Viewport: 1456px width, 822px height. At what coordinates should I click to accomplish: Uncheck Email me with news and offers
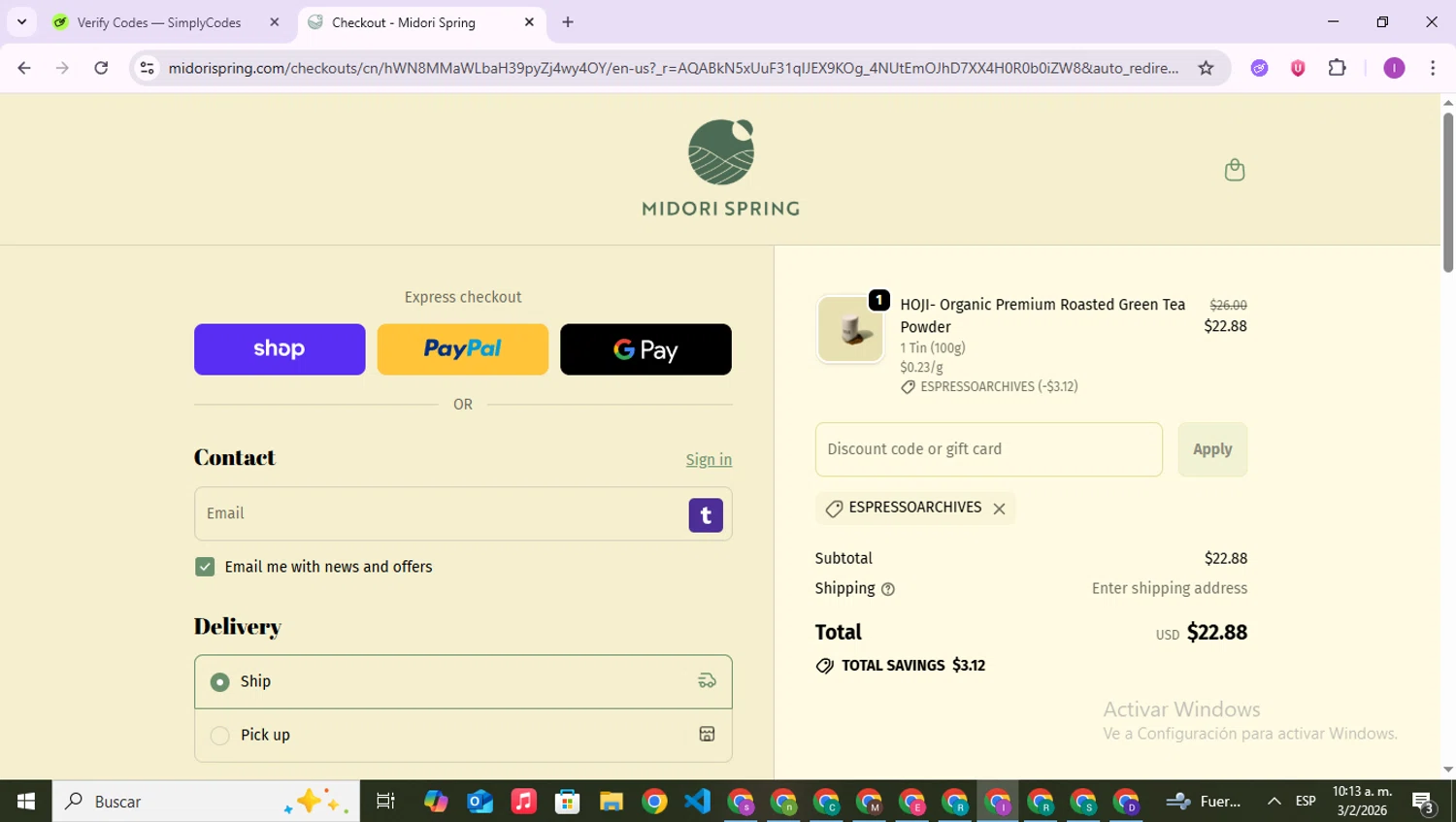pos(205,567)
